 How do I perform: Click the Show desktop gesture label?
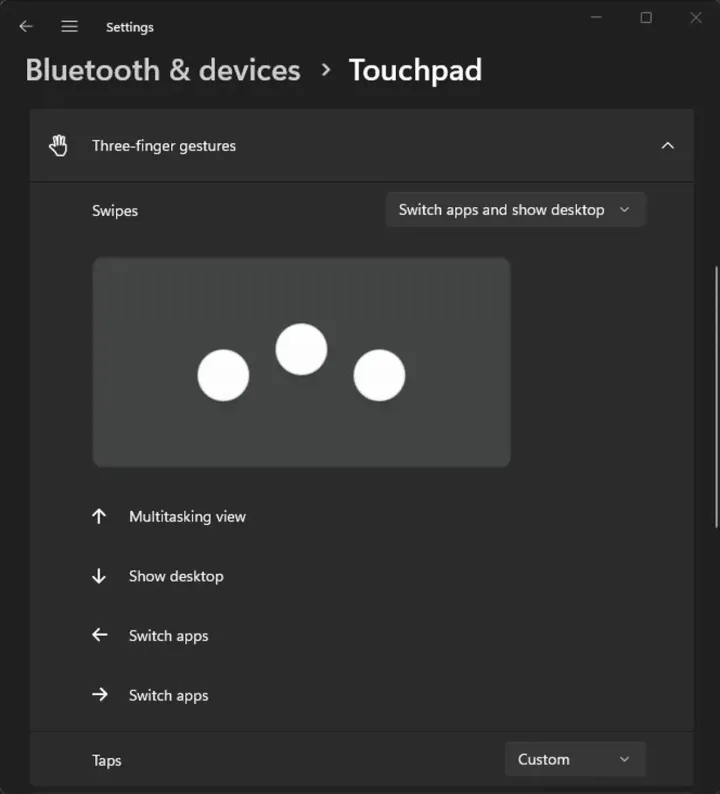coord(176,576)
